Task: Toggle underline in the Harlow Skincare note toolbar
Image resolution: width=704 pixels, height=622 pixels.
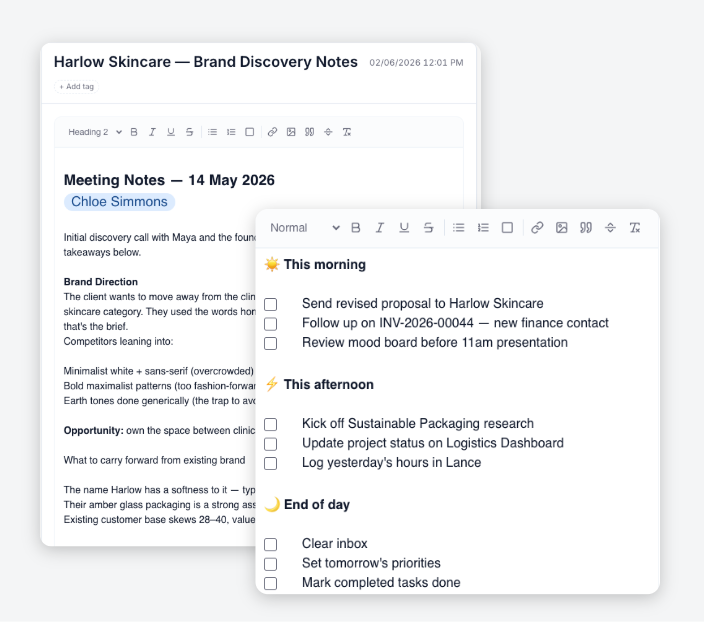Action: pyautogui.click(x=171, y=132)
